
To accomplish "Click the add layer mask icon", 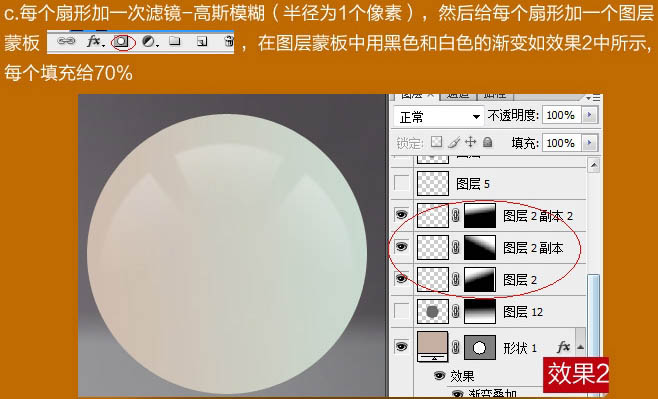I will tap(122, 42).
